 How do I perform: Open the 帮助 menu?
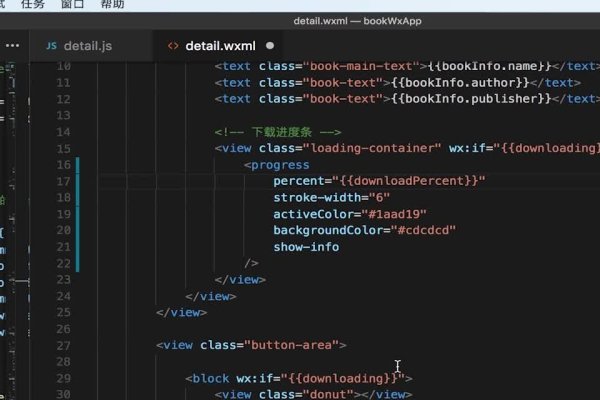(113, 4)
